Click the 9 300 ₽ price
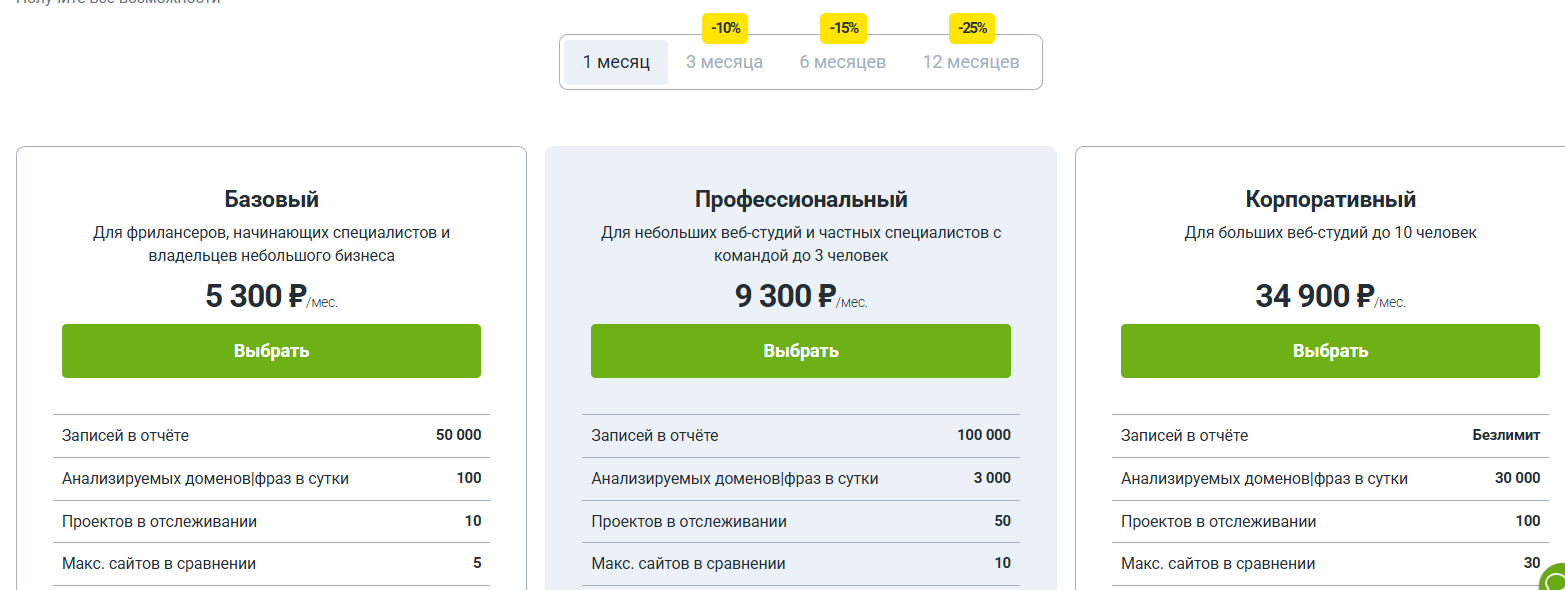The width and height of the screenshot is (1565, 590). [785, 296]
